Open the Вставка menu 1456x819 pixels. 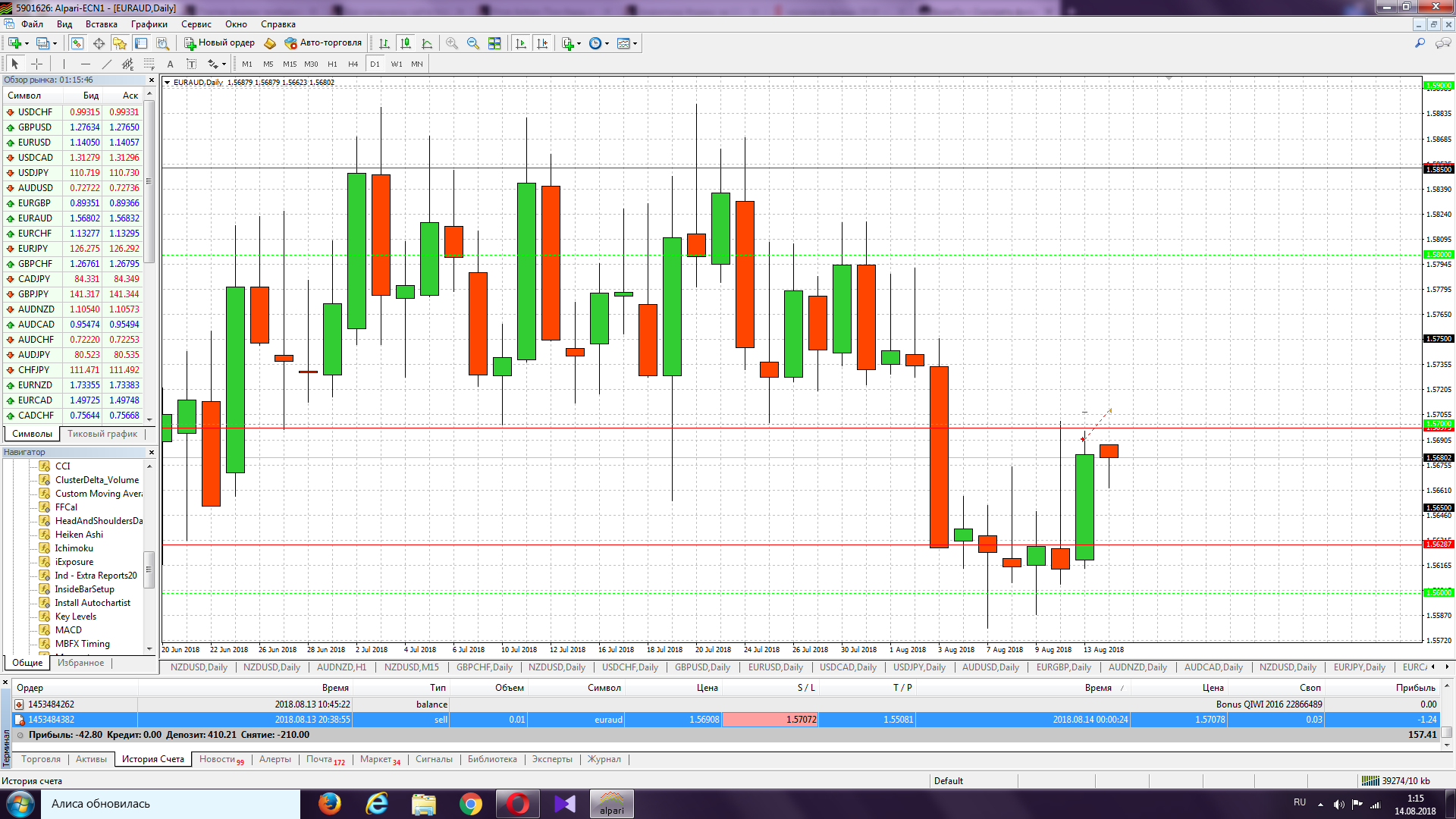102,24
